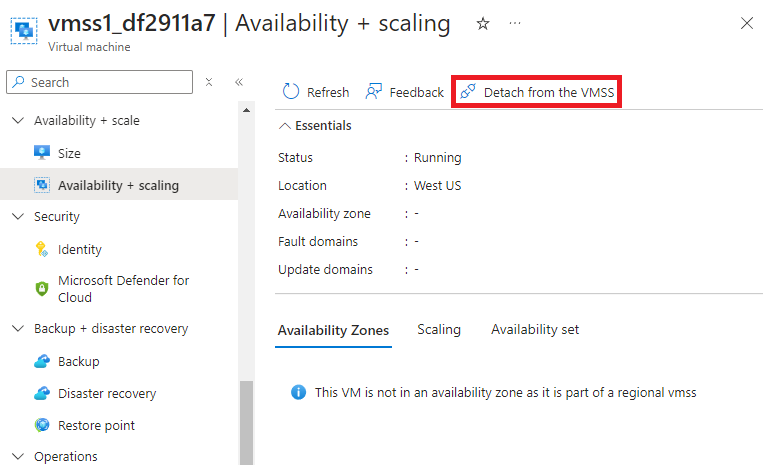
Task: Click the Fault domains label
Action: [x=318, y=242]
